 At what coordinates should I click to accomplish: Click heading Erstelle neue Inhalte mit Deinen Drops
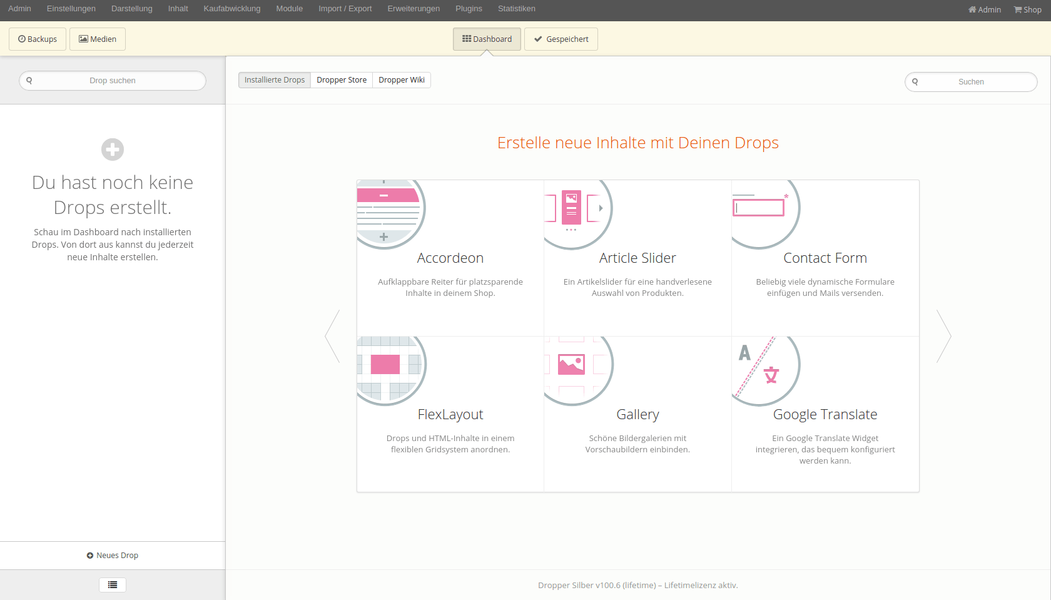(637, 143)
